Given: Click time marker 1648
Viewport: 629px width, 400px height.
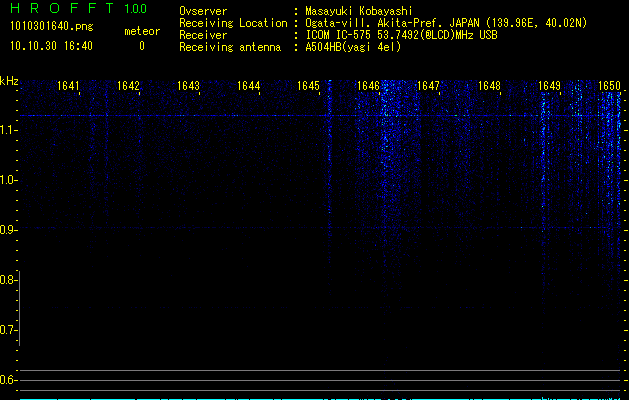Looking at the screenshot, I should (489, 85).
